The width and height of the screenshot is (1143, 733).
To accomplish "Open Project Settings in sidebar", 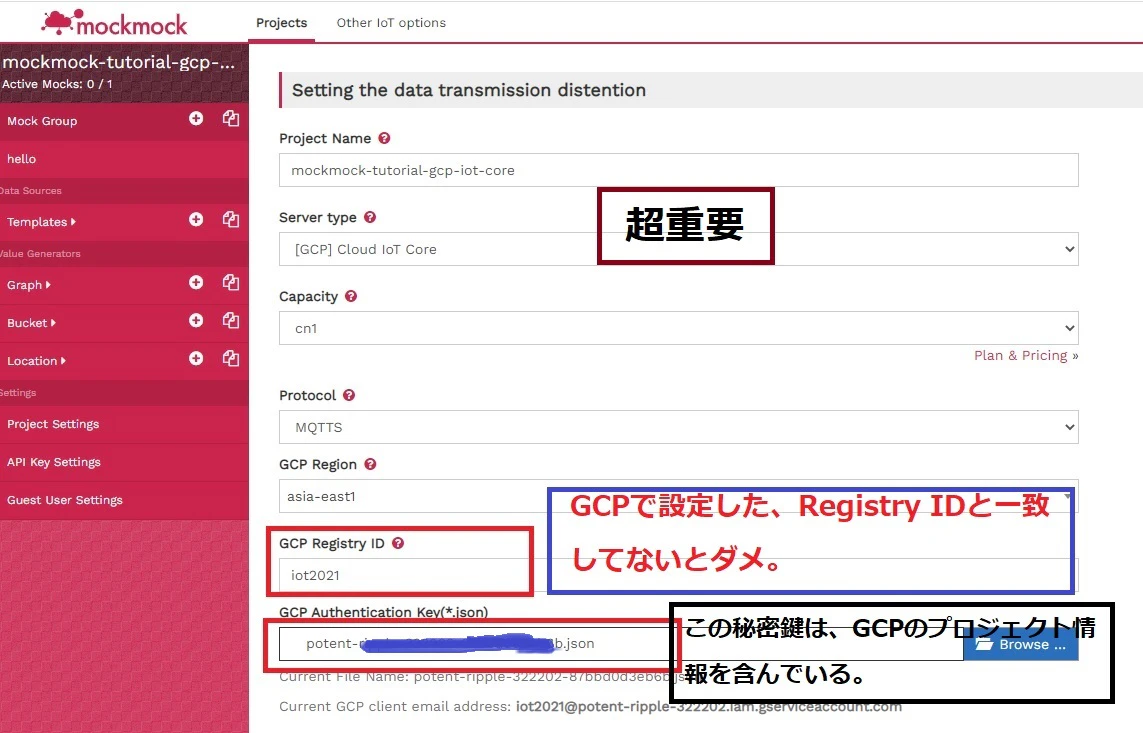I will click(124, 424).
